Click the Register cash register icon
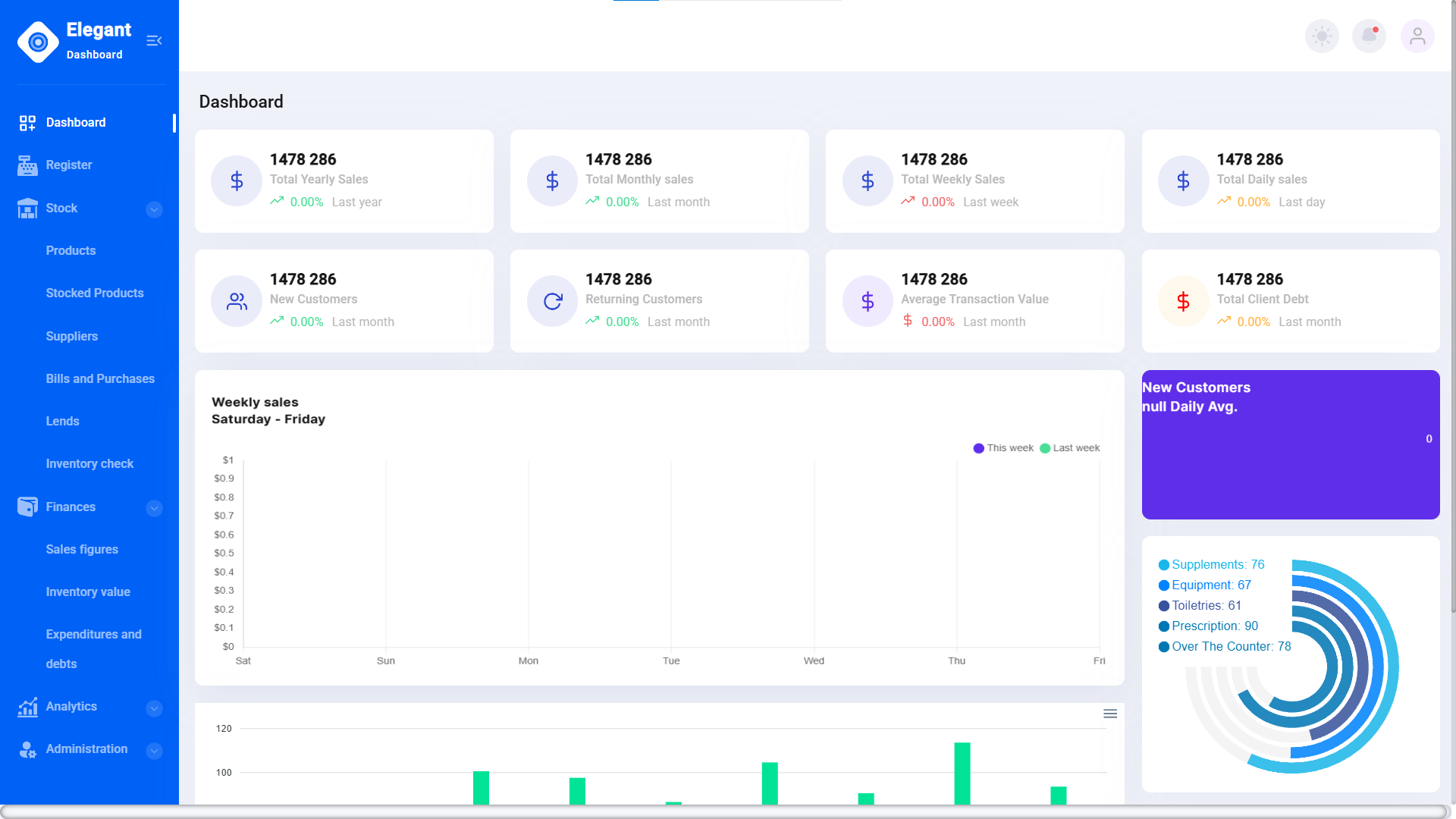The height and width of the screenshot is (819, 1456). click(27, 165)
